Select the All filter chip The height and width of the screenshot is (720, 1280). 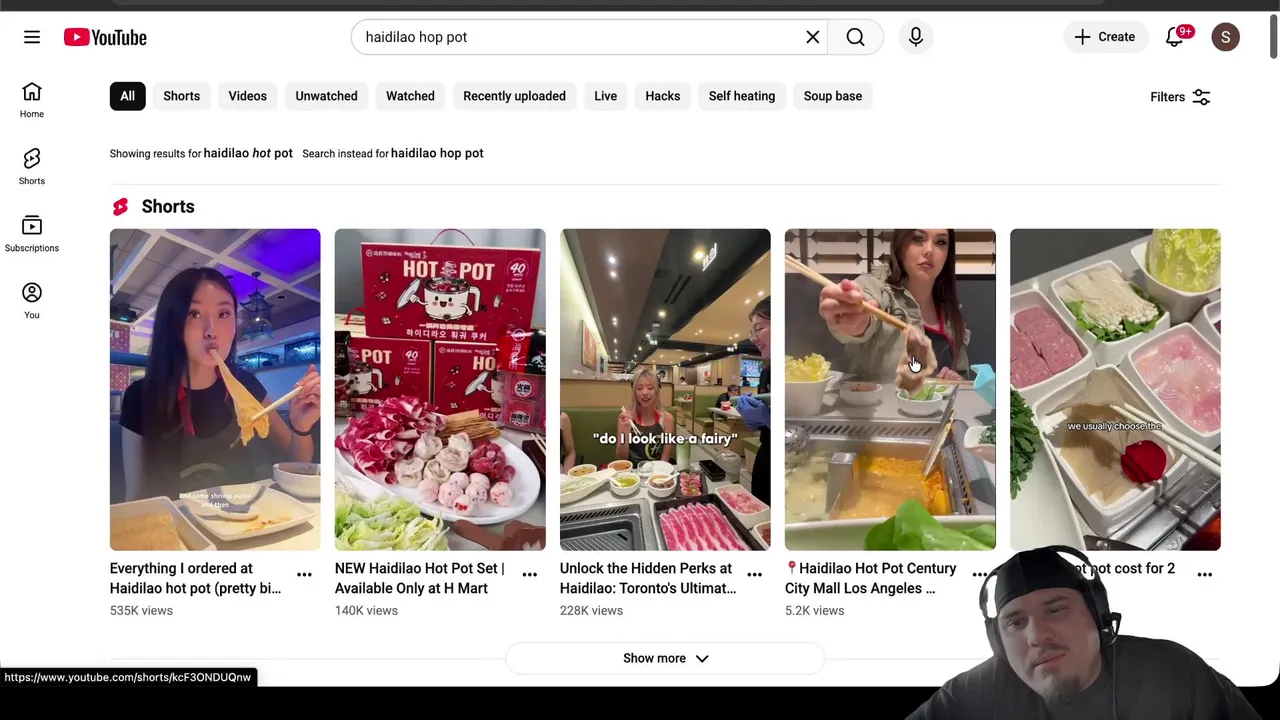pyautogui.click(x=127, y=96)
